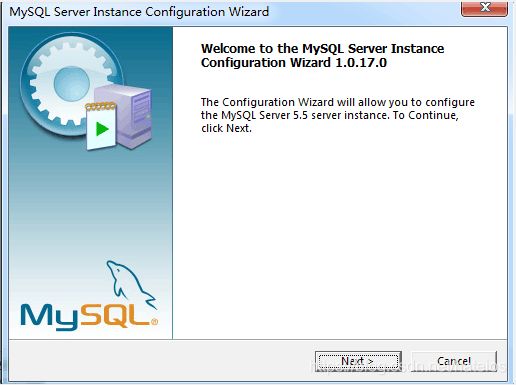Viewport: 516px width, 385px height.
Task: Click the Welcome to MySQL Server Instance heading
Action: [x=322, y=56]
